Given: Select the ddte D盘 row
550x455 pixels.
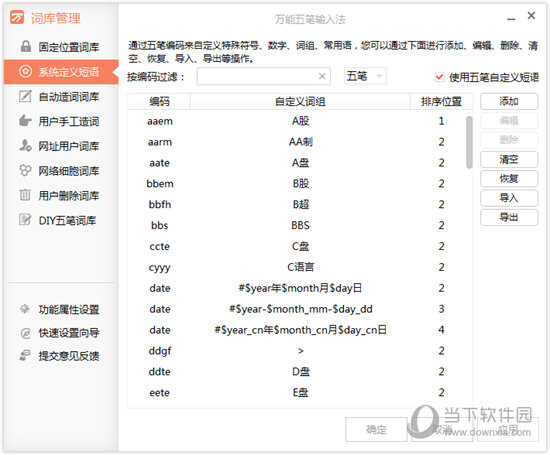Looking at the screenshot, I should 297,372.
